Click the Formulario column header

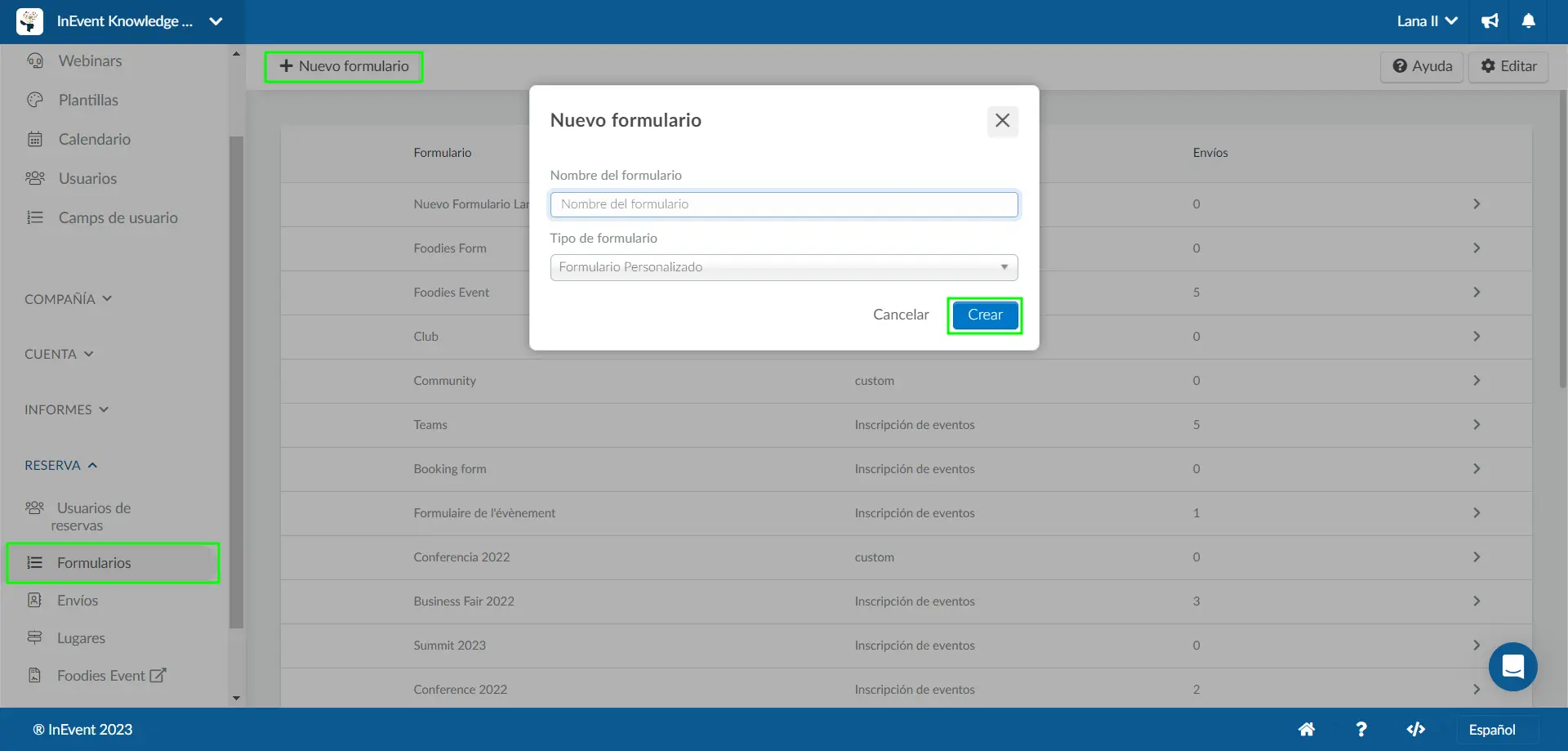pos(443,153)
